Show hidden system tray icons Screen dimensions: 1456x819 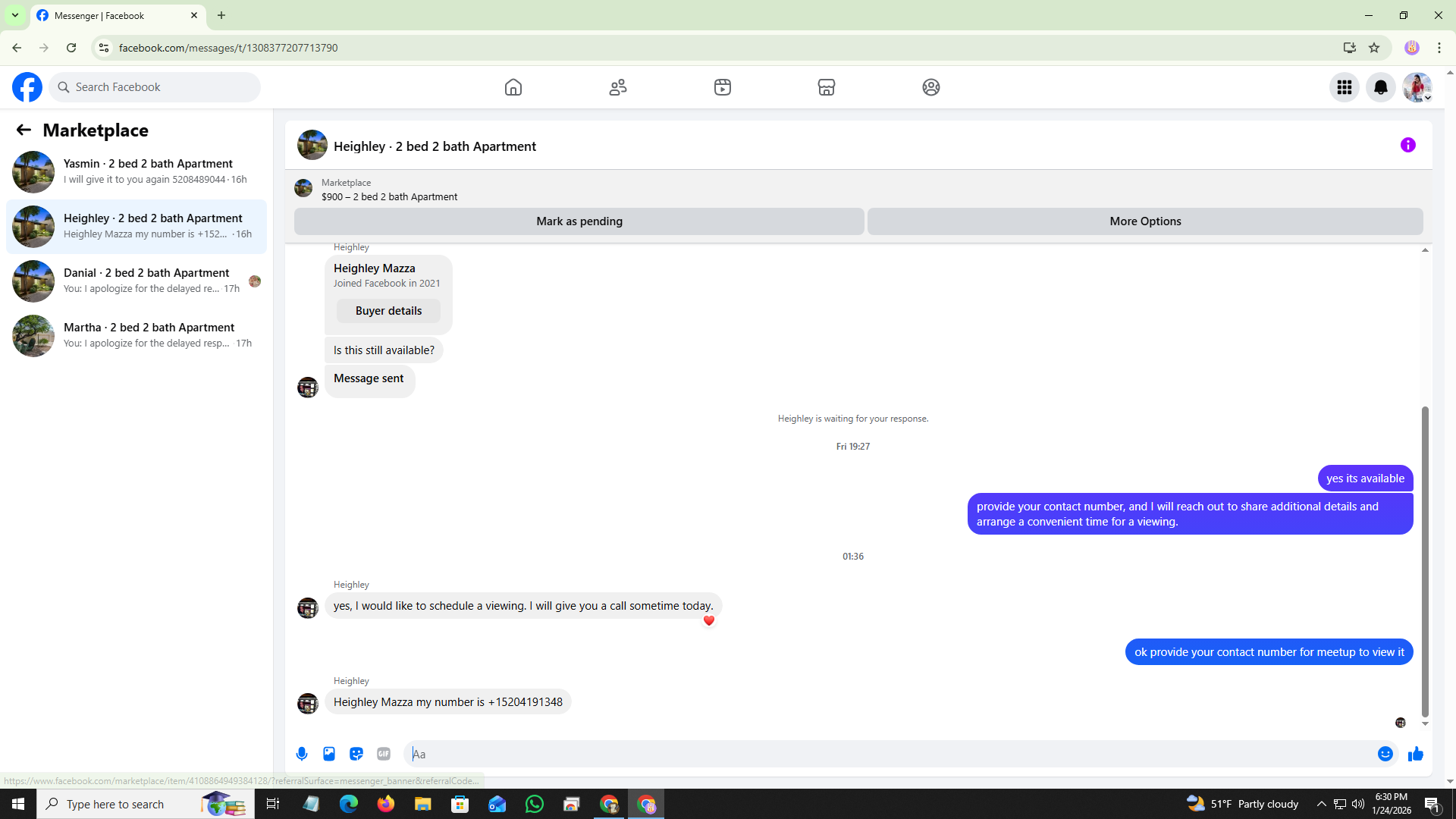click(1321, 804)
